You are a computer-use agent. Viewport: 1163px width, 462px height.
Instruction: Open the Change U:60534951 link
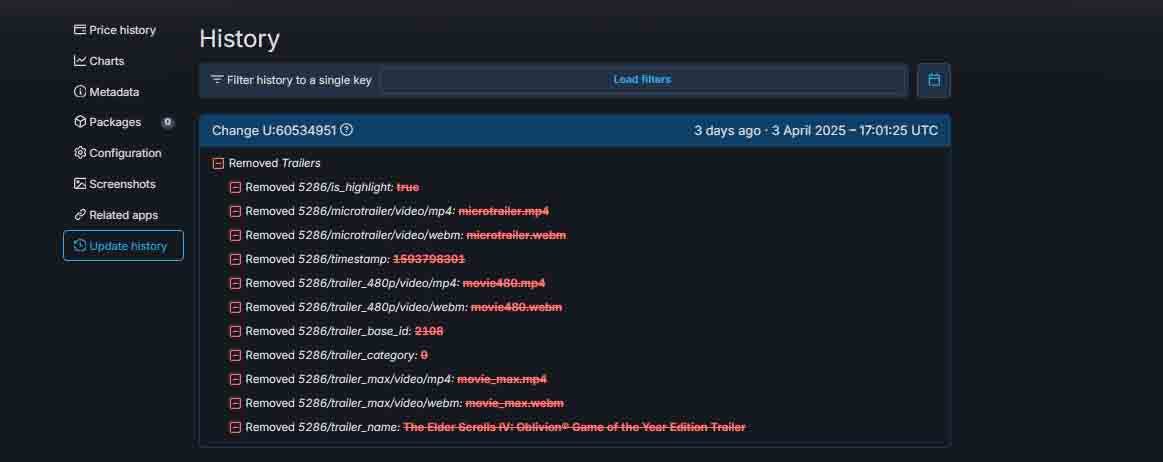coord(274,131)
